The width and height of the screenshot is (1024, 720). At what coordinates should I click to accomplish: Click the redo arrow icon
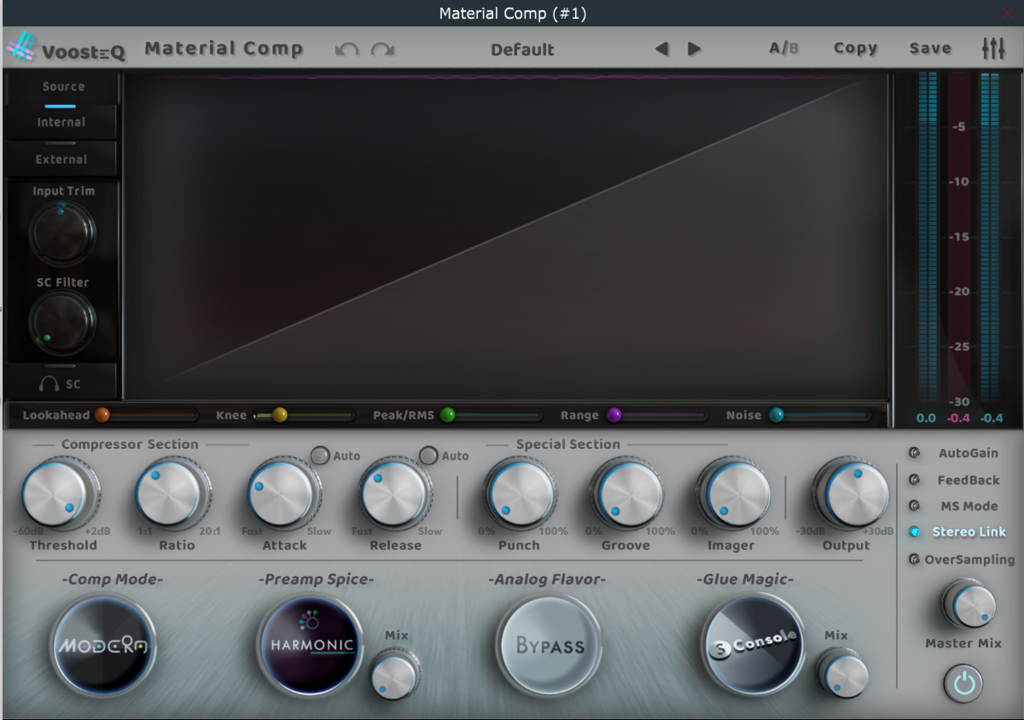(383, 50)
